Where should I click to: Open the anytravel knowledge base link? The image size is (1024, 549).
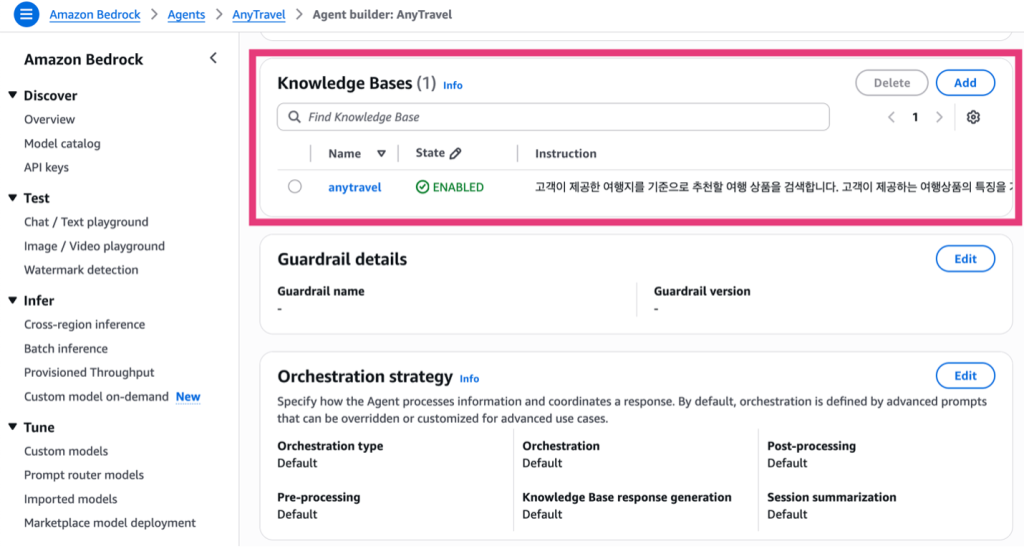355,187
